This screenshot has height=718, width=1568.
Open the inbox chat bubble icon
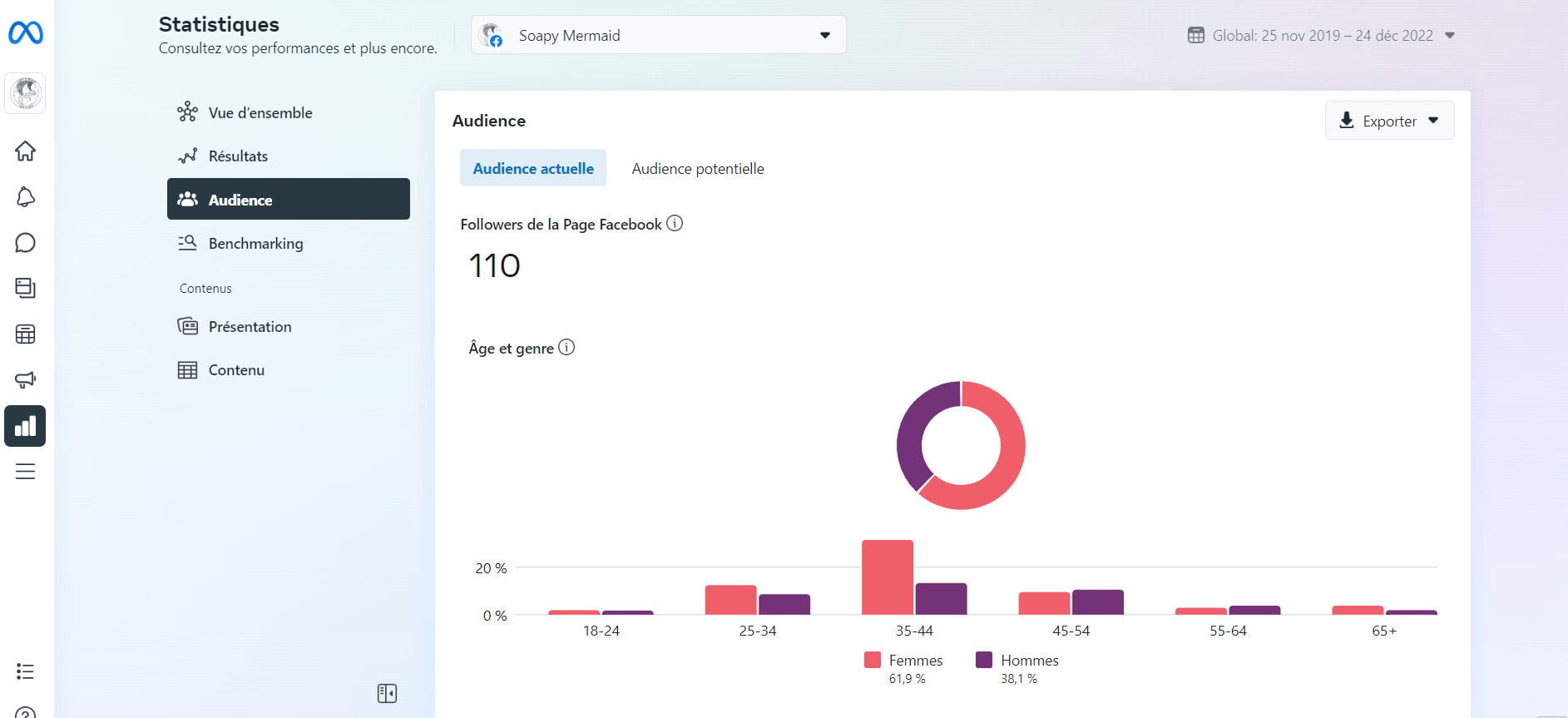[25, 243]
